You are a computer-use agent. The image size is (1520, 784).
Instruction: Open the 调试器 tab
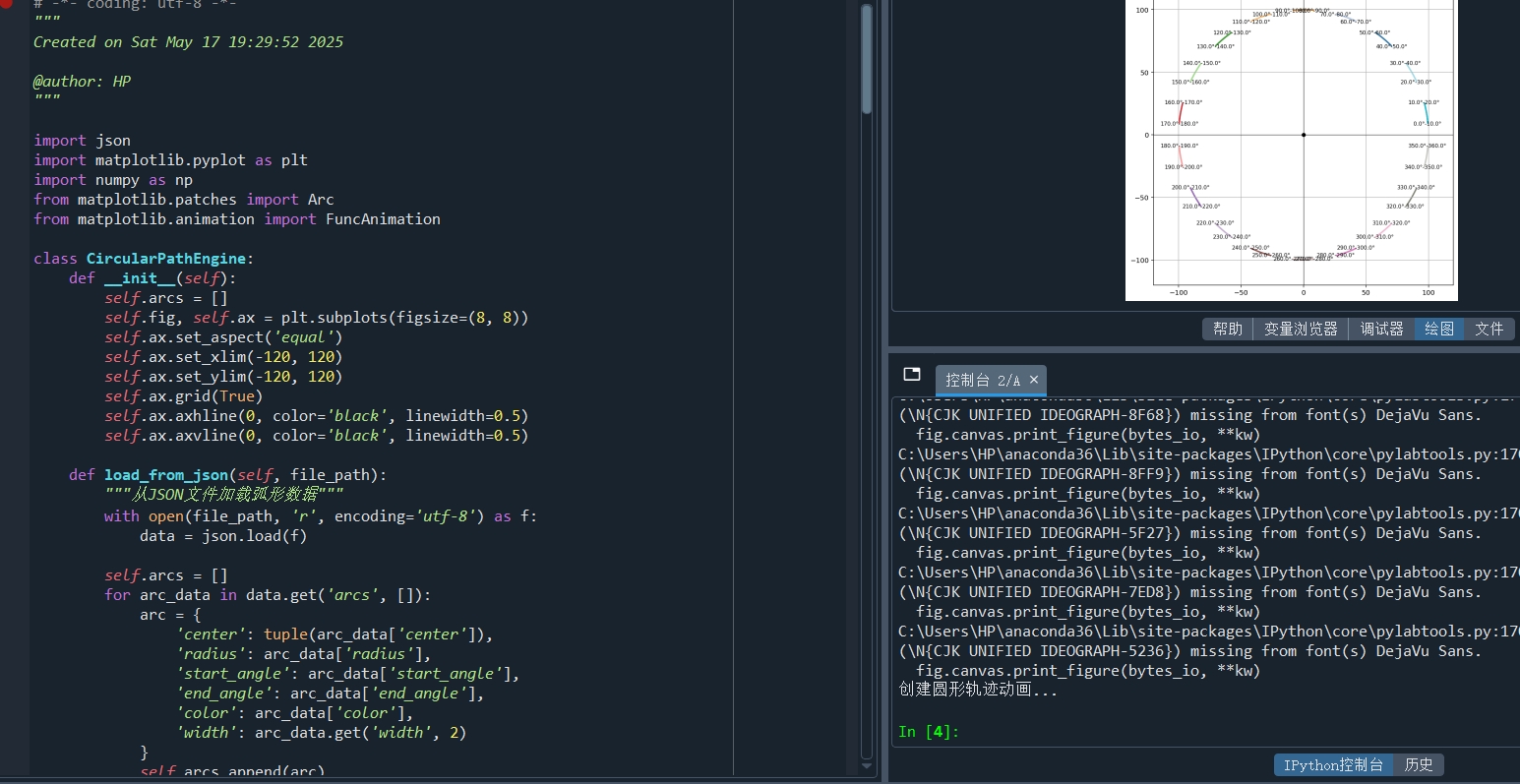[x=1381, y=330]
